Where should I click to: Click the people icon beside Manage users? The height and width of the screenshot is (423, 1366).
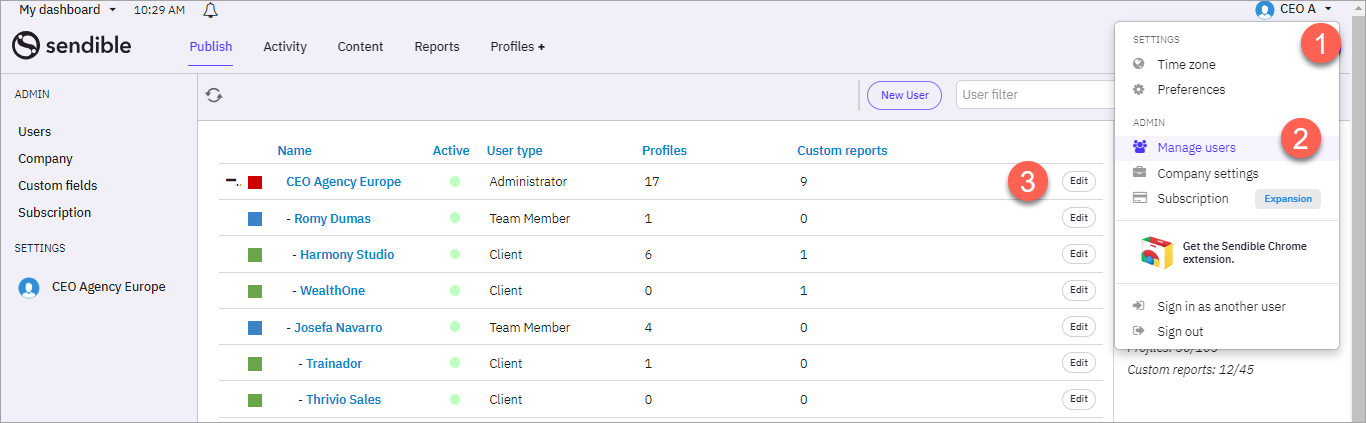1139,147
